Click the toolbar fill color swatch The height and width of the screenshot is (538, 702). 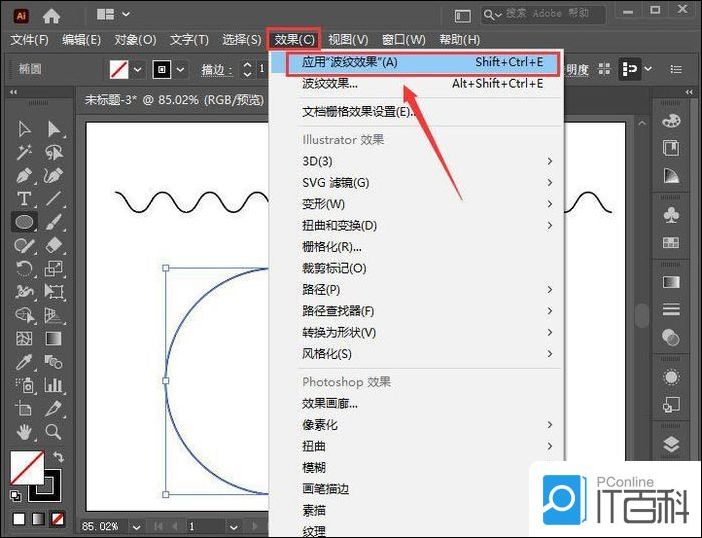pos(27,467)
